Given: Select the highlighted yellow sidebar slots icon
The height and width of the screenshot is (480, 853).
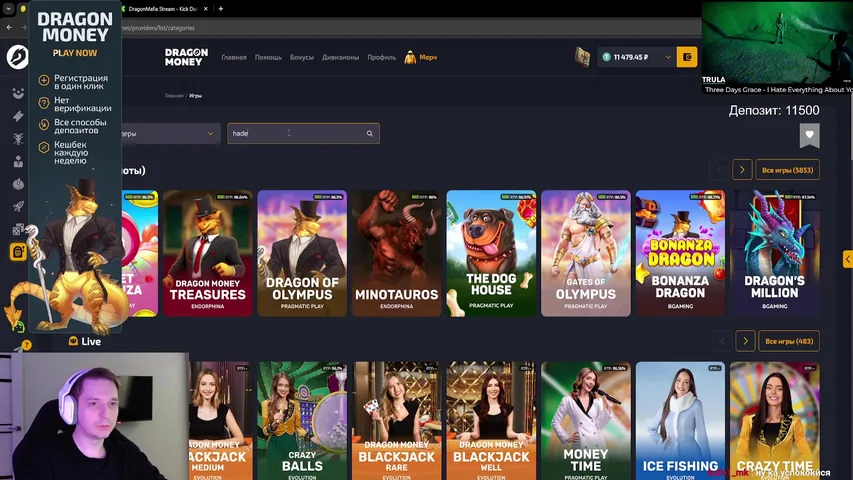Looking at the screenshot, I should (18, 252).
